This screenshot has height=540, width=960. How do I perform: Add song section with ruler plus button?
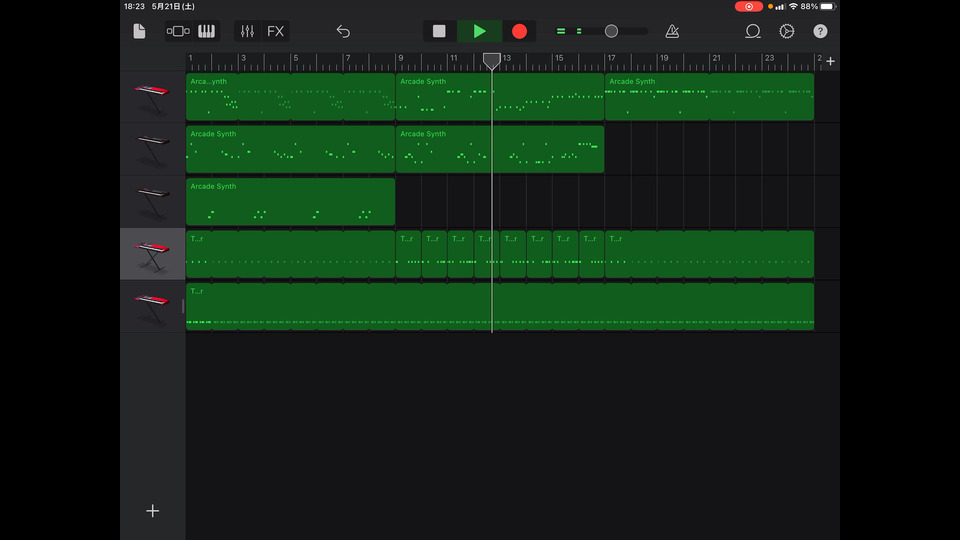coord(830,61)
